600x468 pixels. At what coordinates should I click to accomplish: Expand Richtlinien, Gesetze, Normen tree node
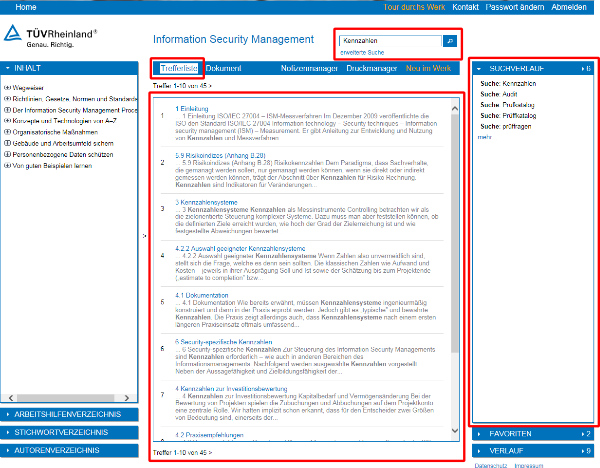pos(7,99)
